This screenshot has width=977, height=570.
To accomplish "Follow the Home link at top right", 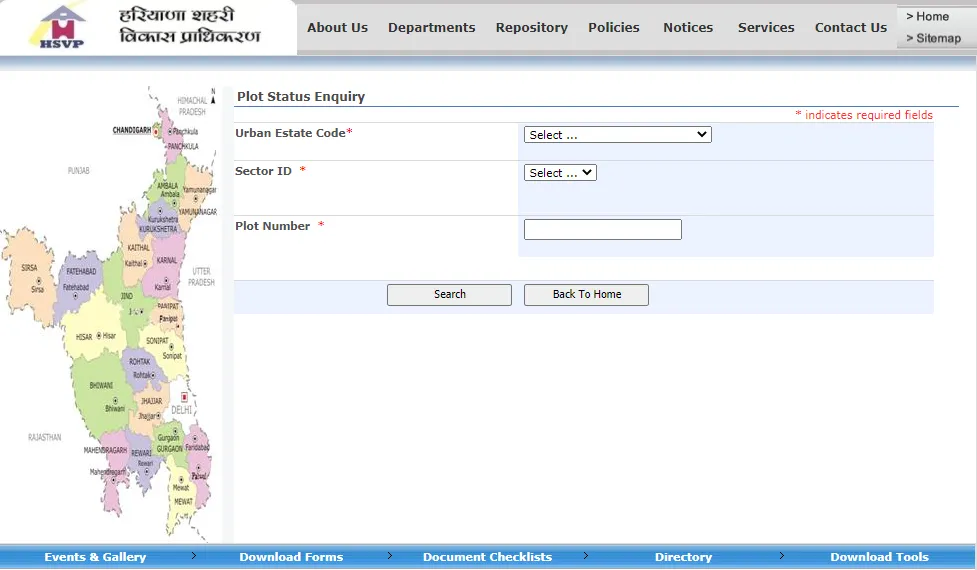I will pos(932,17).
